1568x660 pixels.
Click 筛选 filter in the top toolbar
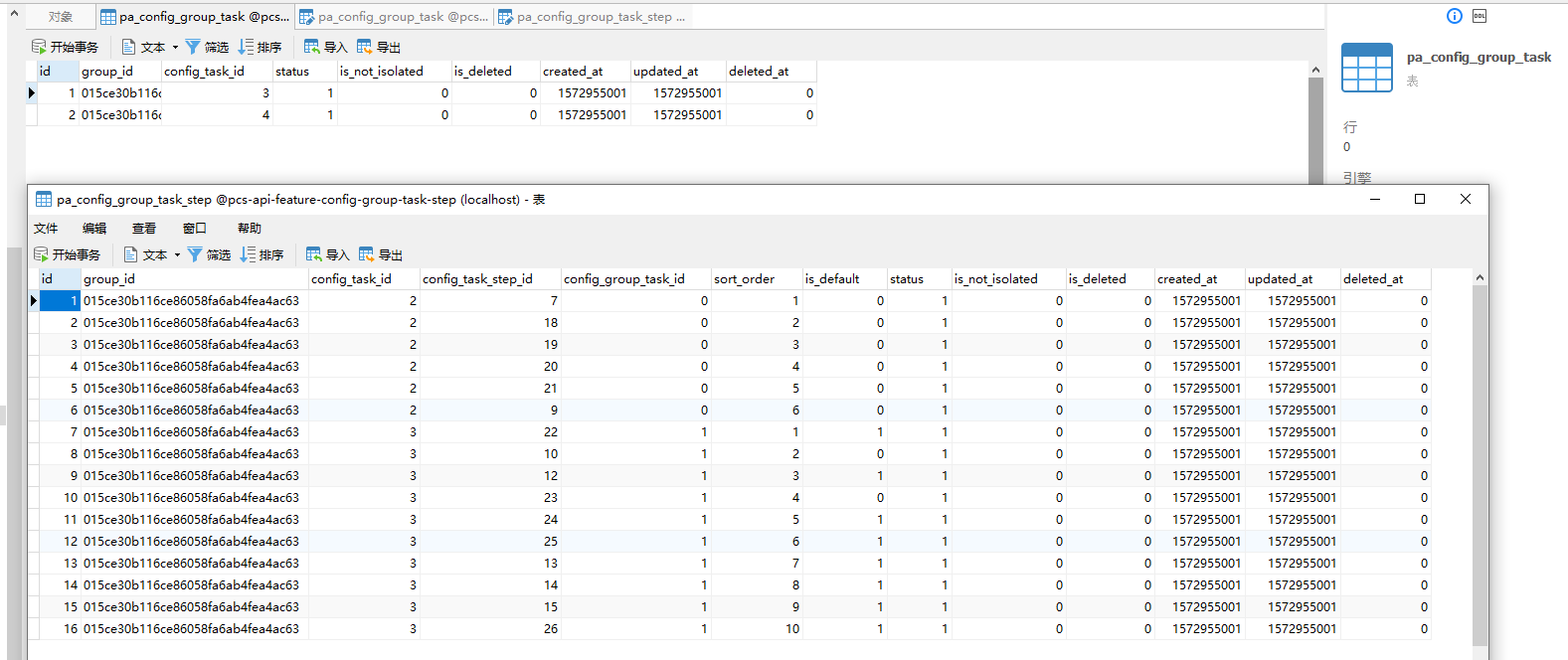(x=207, y=47)
